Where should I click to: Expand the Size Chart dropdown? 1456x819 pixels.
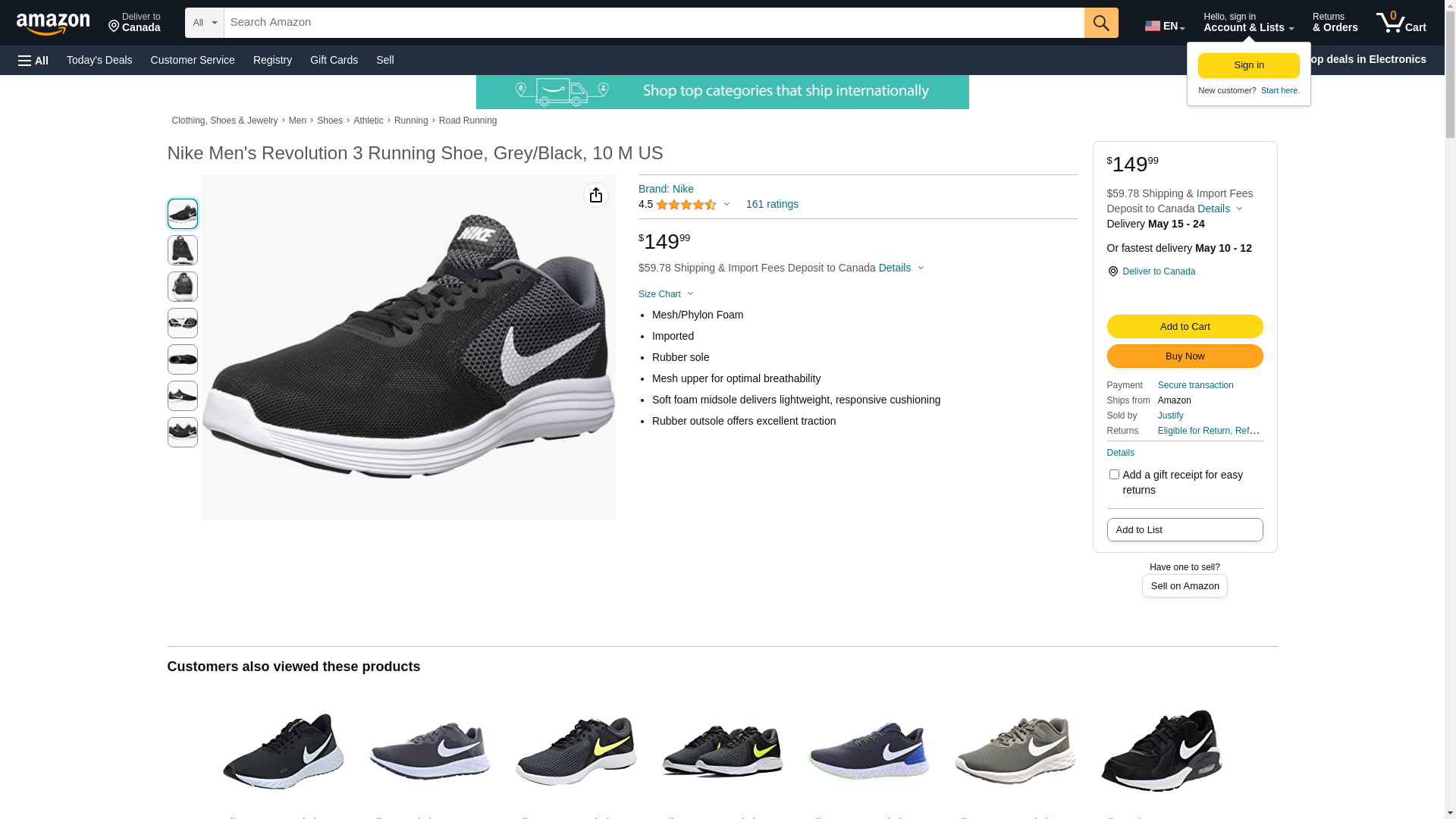click(666, 294)
